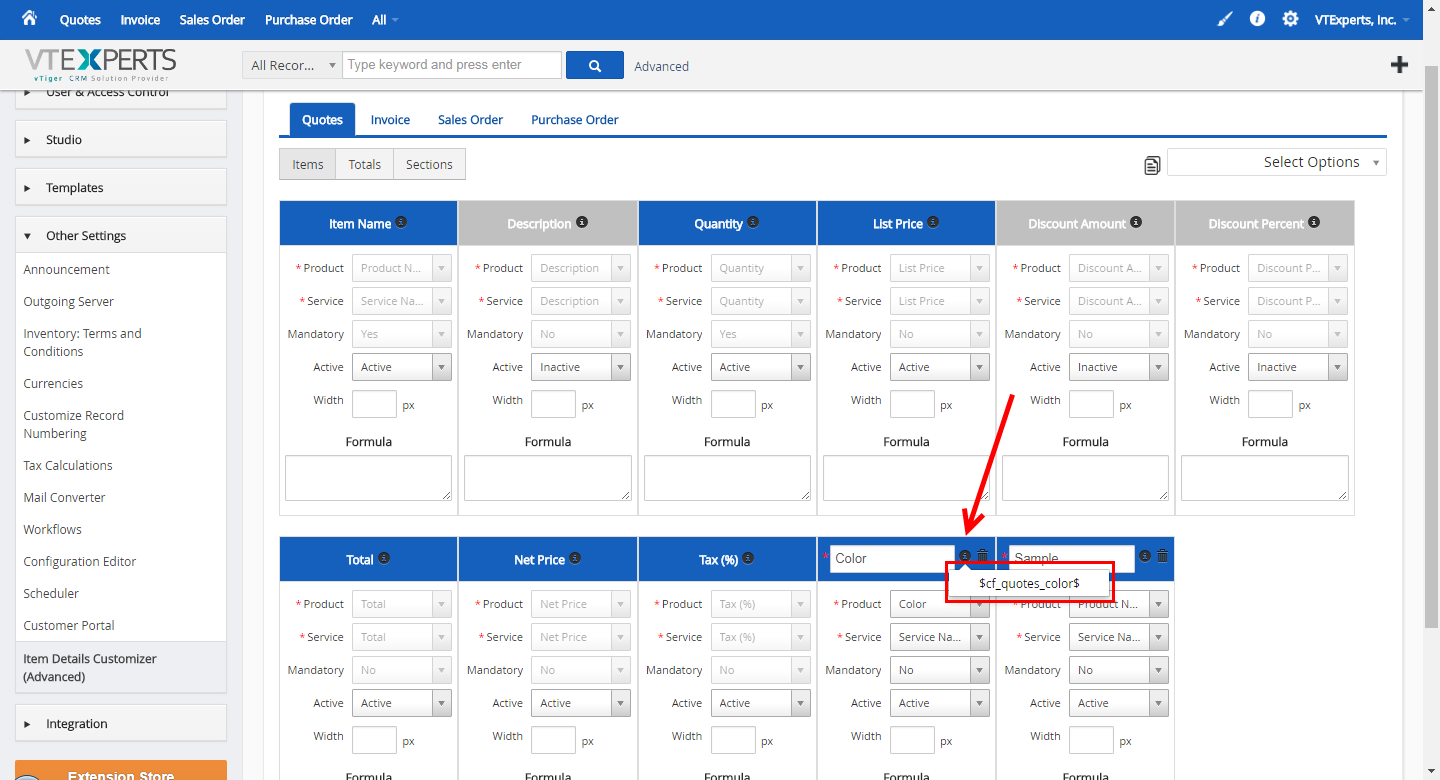Expand the Integration sidebar section
The image size is (1440, 780).
coord(121,723)
